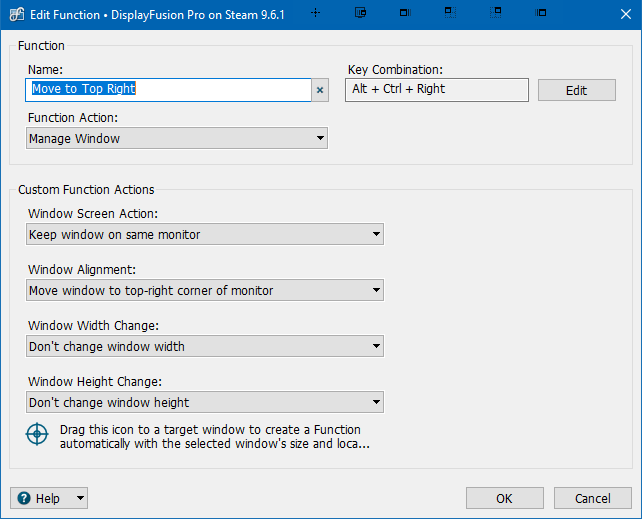Click the Cancel button
Viewport: 642px width, 519px height.
[x=592, y=498]
